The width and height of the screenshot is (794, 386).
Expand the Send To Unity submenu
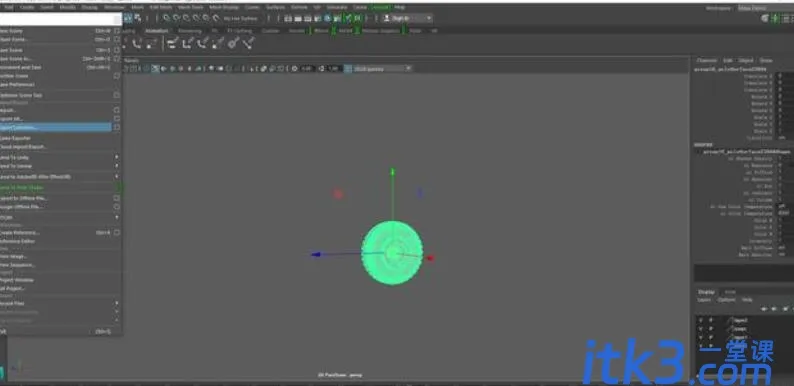click(117, 158)
